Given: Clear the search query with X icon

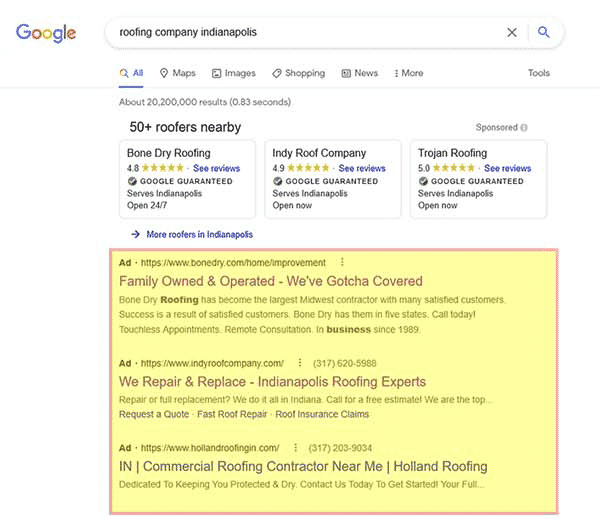Looking at the screenshot, I should (512, 33).
